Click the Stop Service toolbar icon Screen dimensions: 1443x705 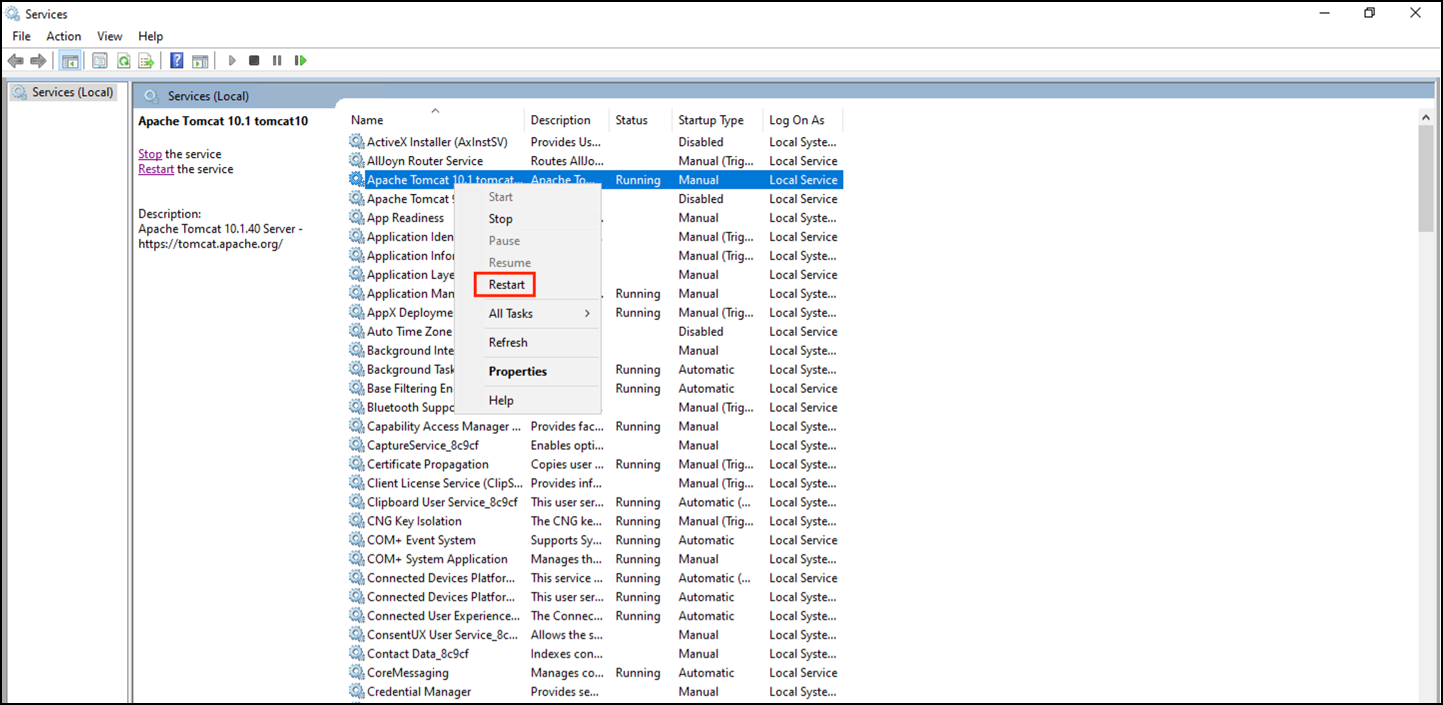click(x=254, y=61)
